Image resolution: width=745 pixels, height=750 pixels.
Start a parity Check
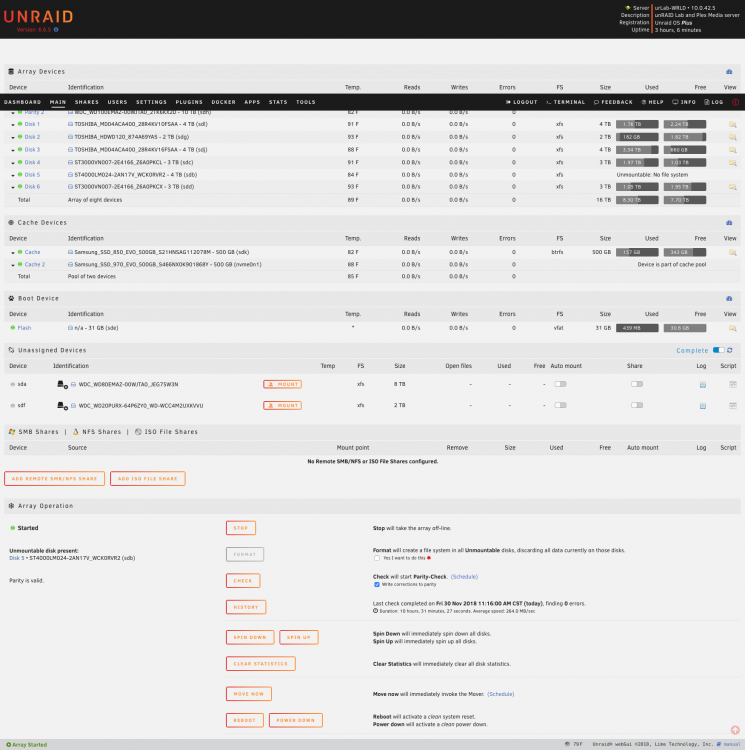pyautogui.click(x=243, y=581)
